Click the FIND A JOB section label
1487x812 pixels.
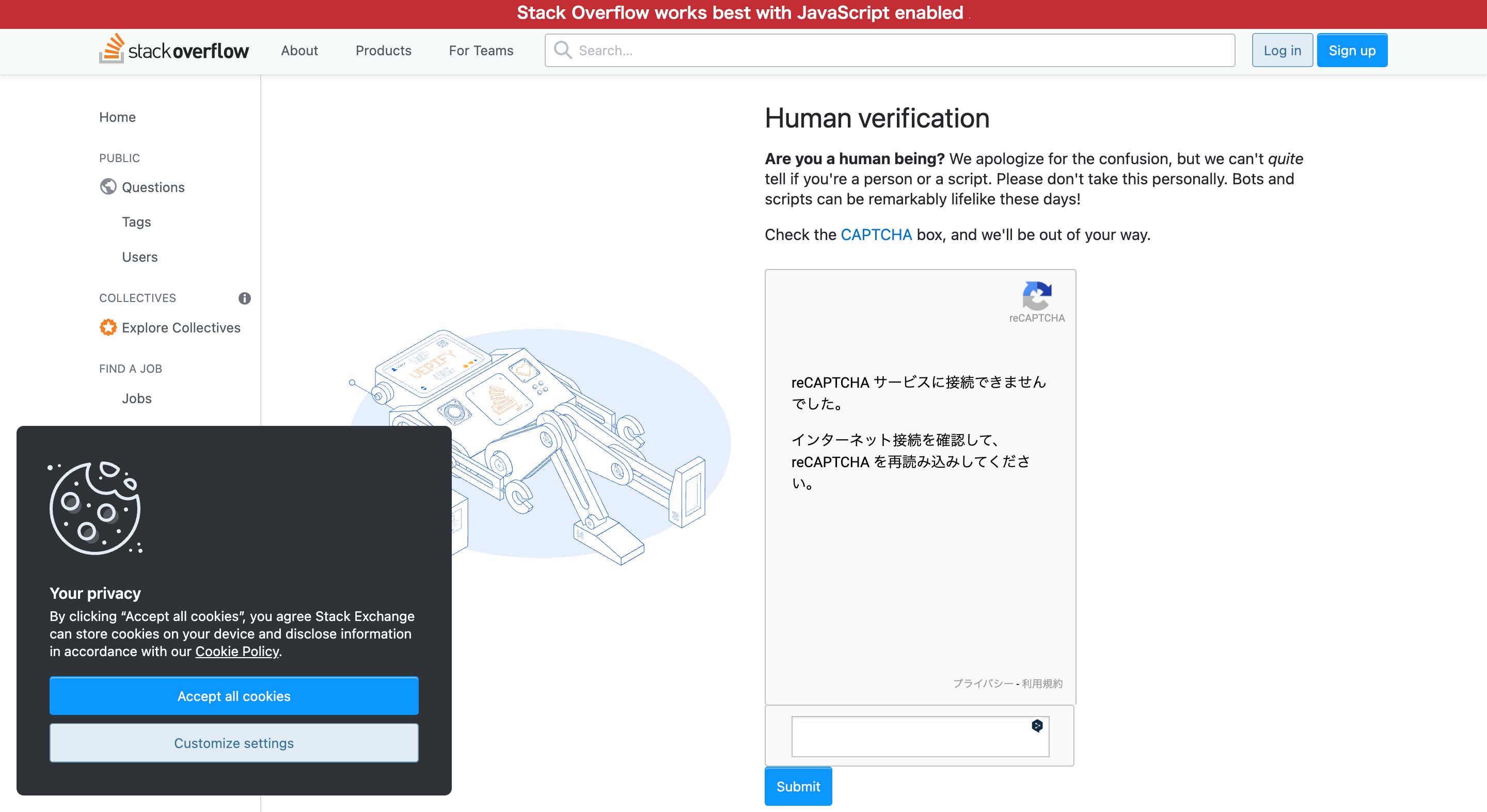click(131, 368)
